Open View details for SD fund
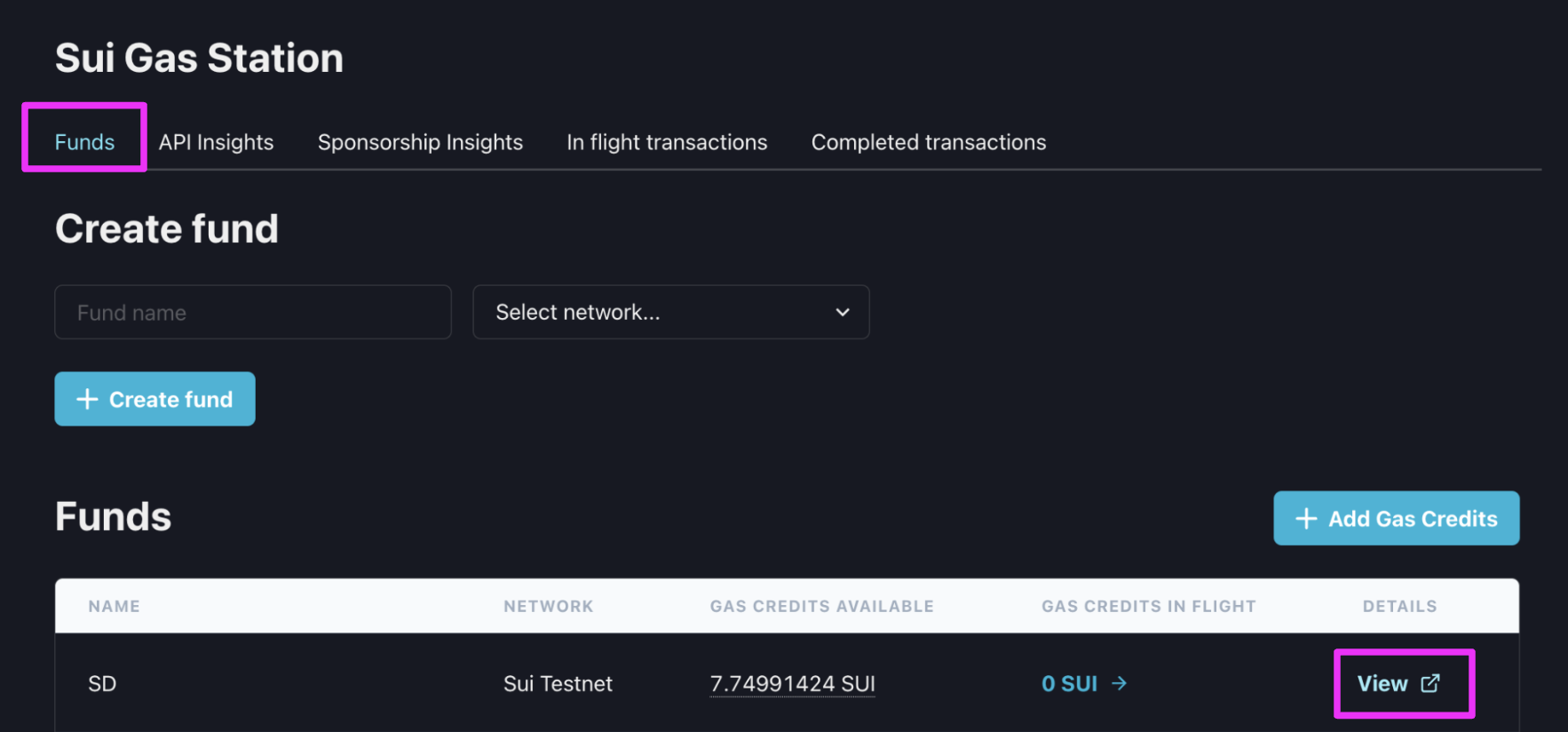The image size is (1568, 732). [x=1398, y=683]
